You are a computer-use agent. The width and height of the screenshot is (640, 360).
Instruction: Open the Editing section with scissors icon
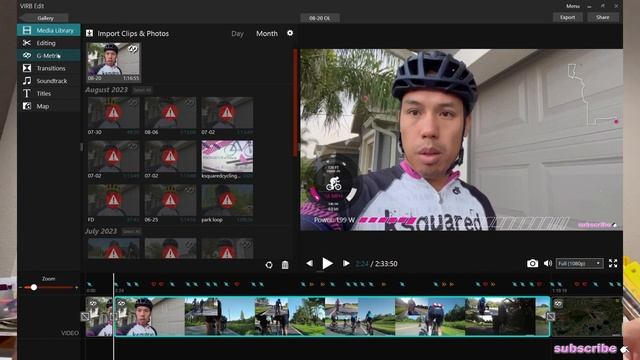click(49, 43)
